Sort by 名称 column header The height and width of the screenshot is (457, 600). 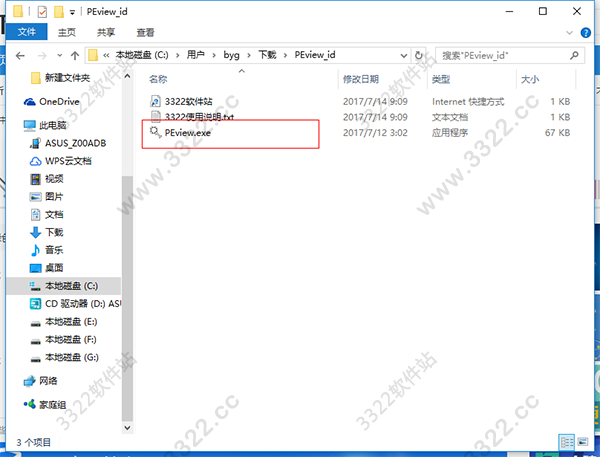158,79
